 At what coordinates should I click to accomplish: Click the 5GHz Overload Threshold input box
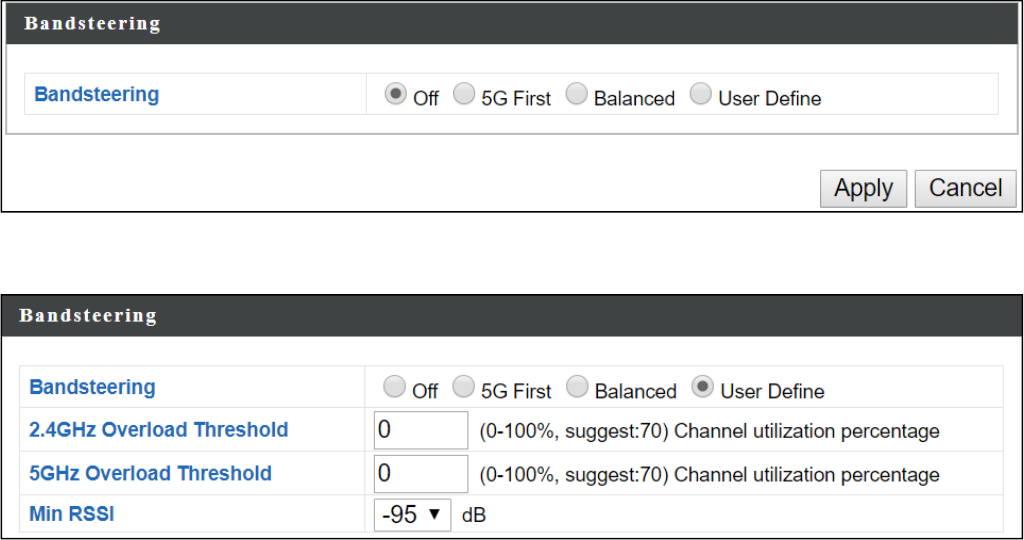coord(421,473)
